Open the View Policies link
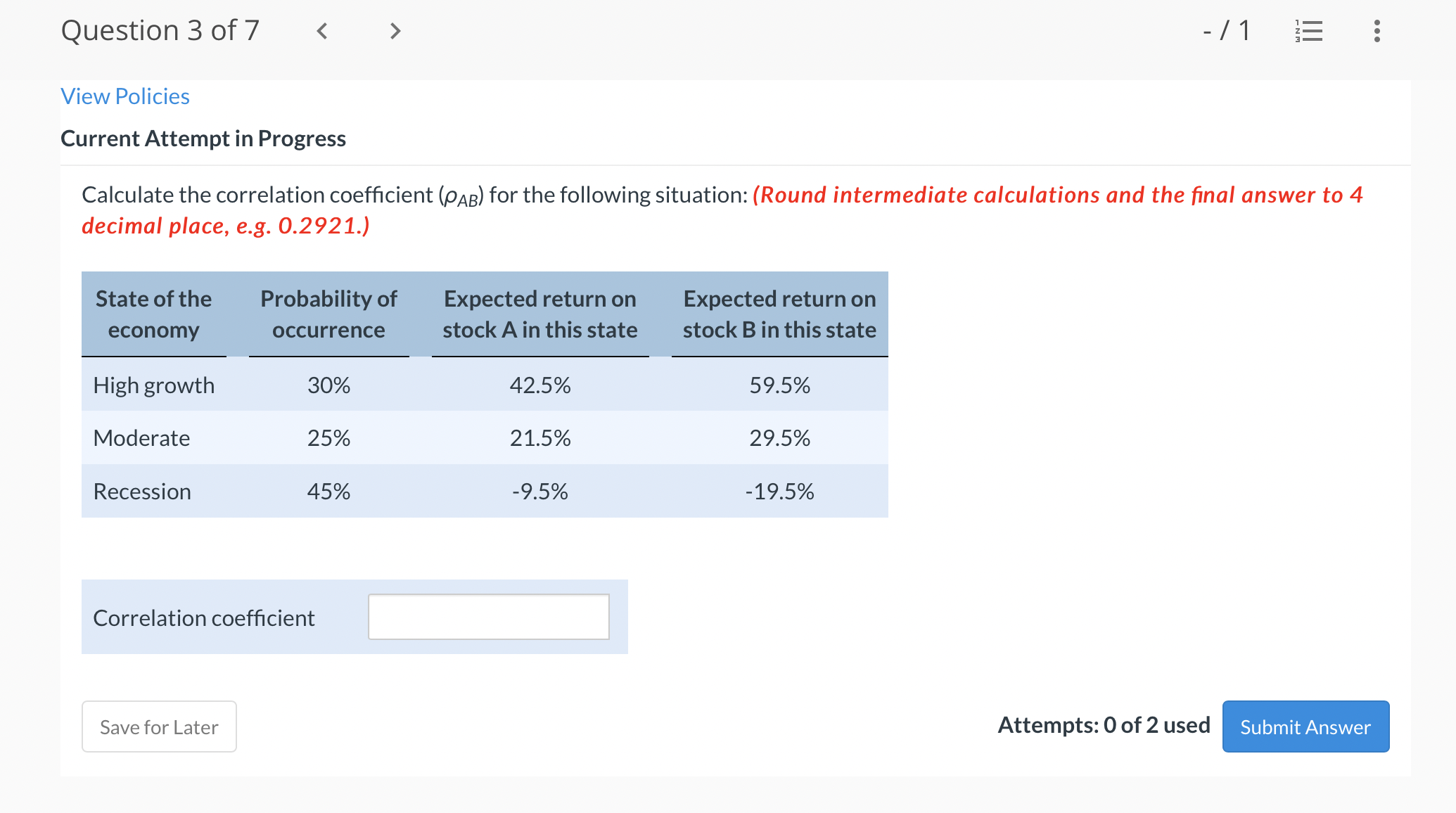1456x813 pixels. click(x=124, y=96)
